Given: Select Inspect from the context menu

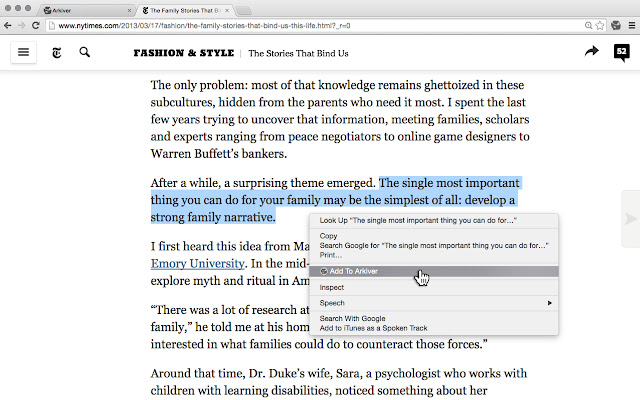Looking at the screenshot, I should click(331, 287).
